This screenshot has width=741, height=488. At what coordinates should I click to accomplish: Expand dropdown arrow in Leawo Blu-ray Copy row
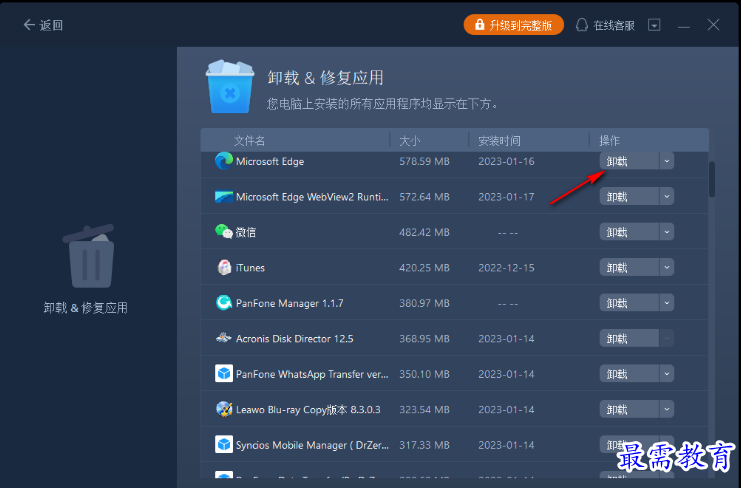[x=667, y=409]
